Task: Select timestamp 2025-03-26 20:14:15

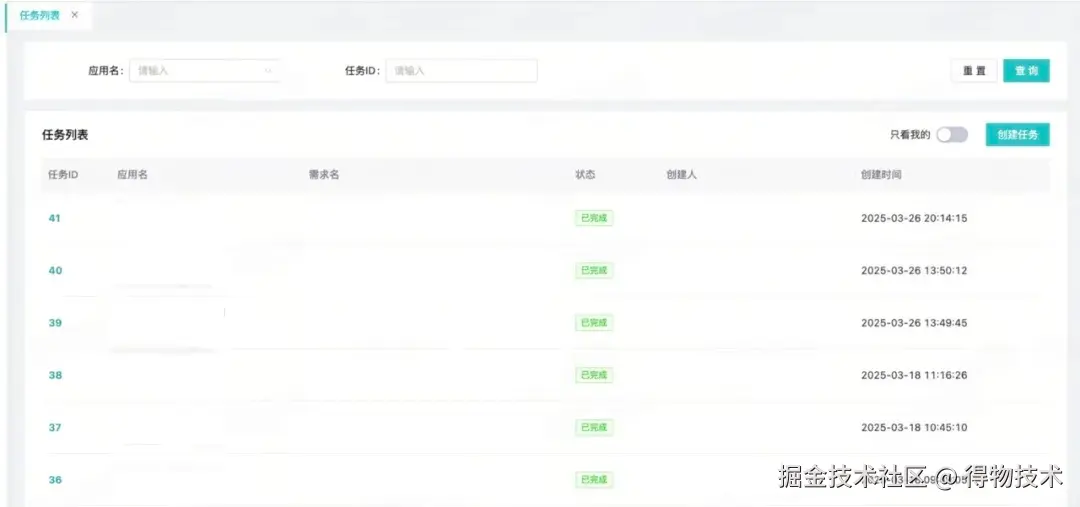Action: [x=914, y=218]
